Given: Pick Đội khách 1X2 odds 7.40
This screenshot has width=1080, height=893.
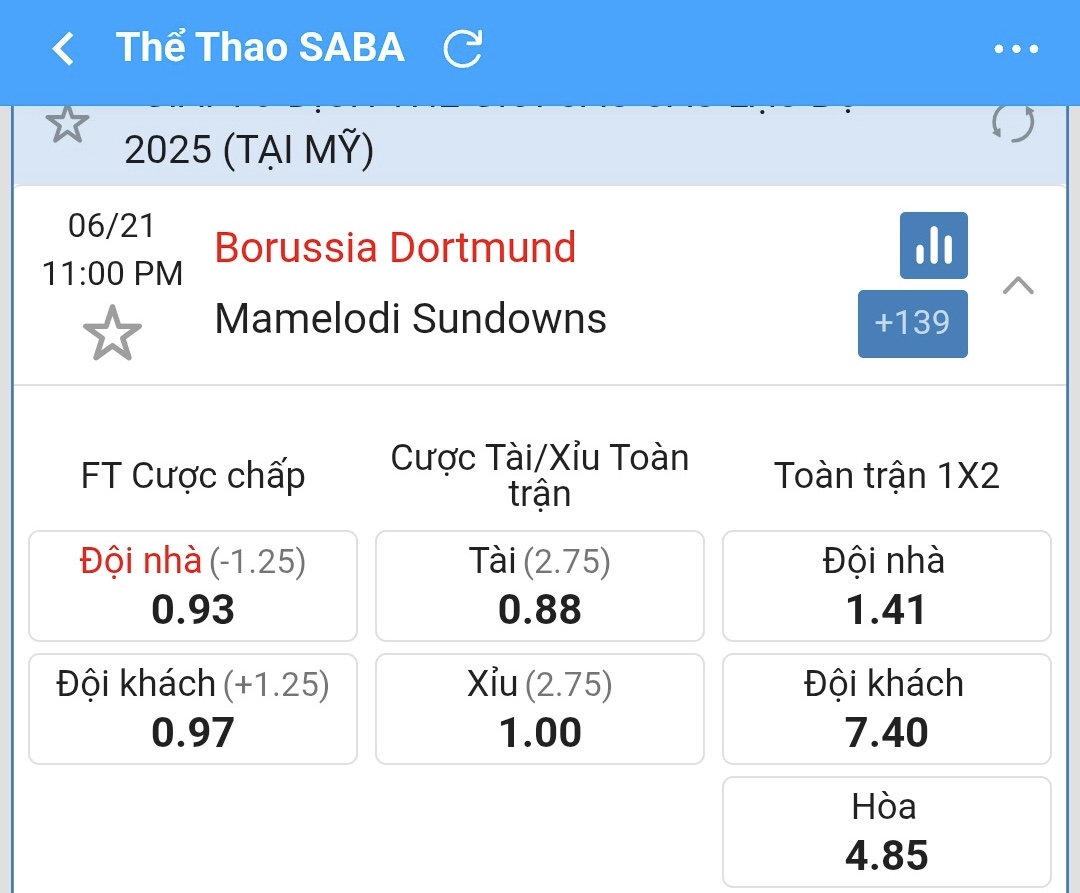Looking at the screenshot, I should (886, 709).
